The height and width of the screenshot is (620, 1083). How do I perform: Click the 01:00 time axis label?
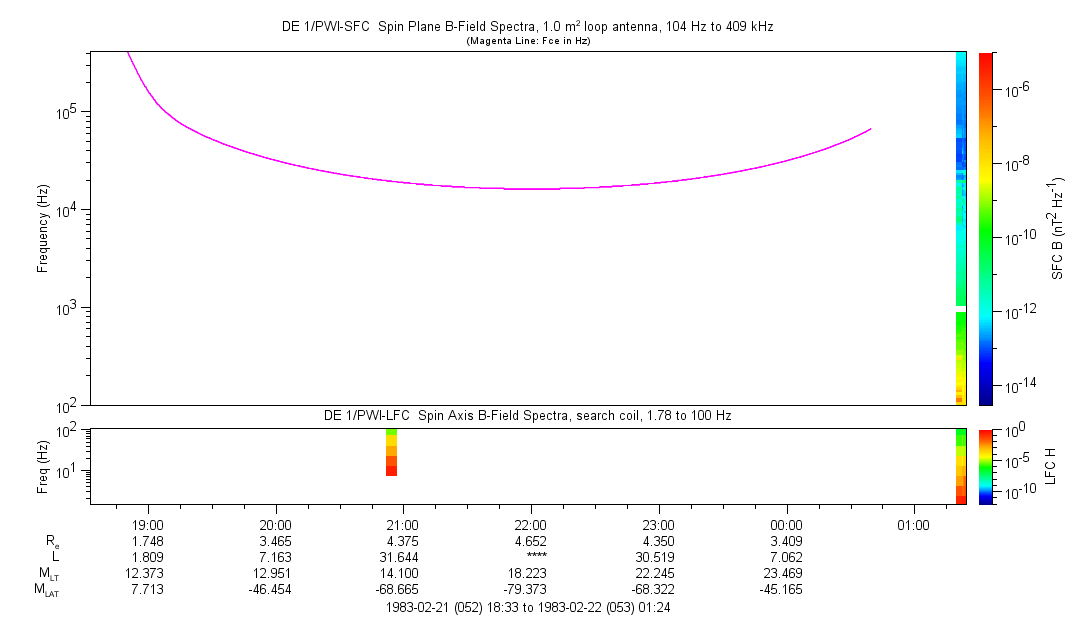click(x=913, y=524)
